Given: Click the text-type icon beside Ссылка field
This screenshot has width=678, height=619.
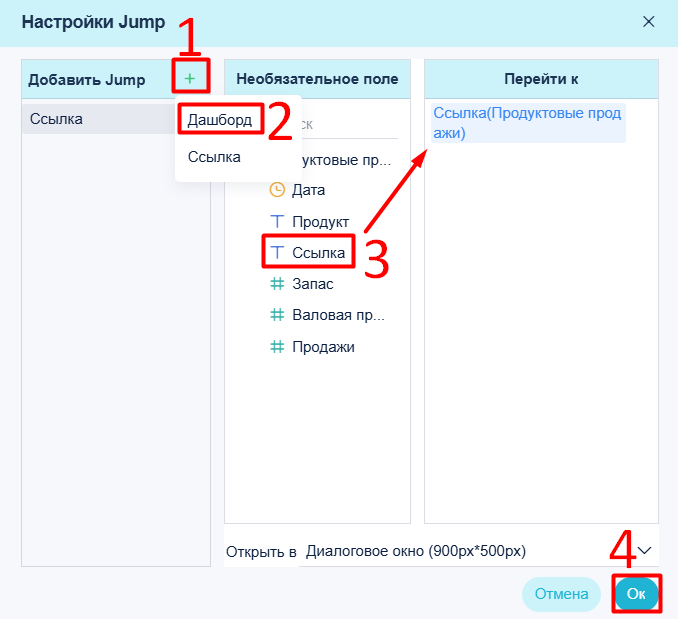Looking at the screenshot, I should click(277, 252).
